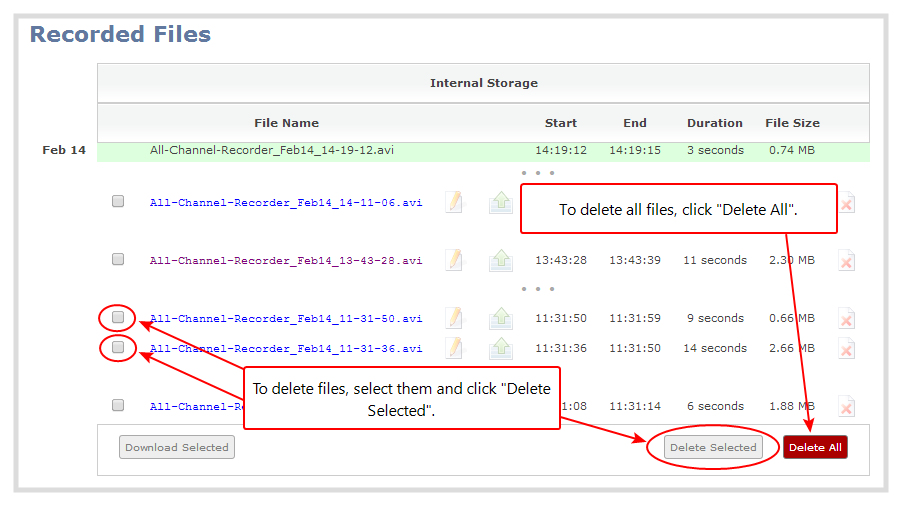Expand the ellipsis above the 14-11-06 file row
903x507 pixels.
(537, 173)
